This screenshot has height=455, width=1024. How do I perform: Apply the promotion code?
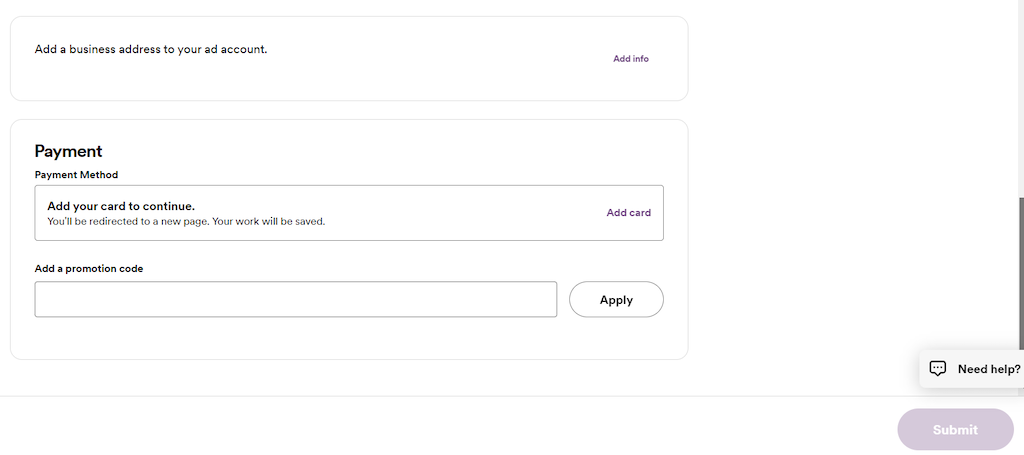click(616, 300)
